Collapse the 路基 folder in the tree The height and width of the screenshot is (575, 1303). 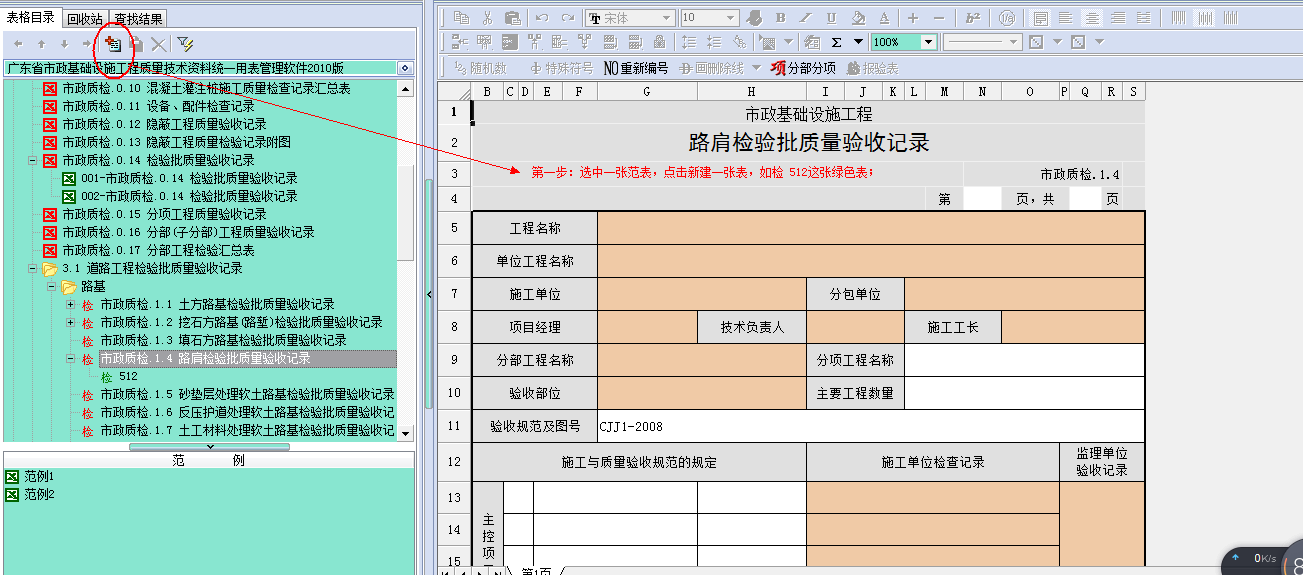pyautogui.click(x=52, y=287)
